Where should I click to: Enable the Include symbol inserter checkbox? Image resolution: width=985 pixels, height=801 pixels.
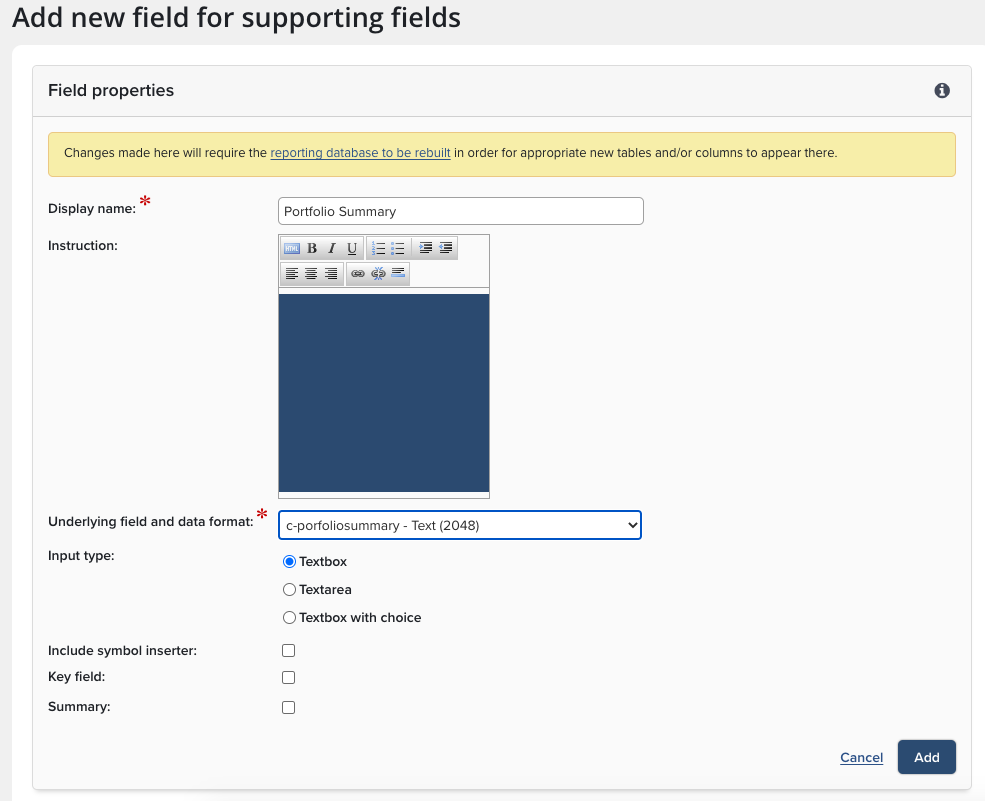click(289, 651)
